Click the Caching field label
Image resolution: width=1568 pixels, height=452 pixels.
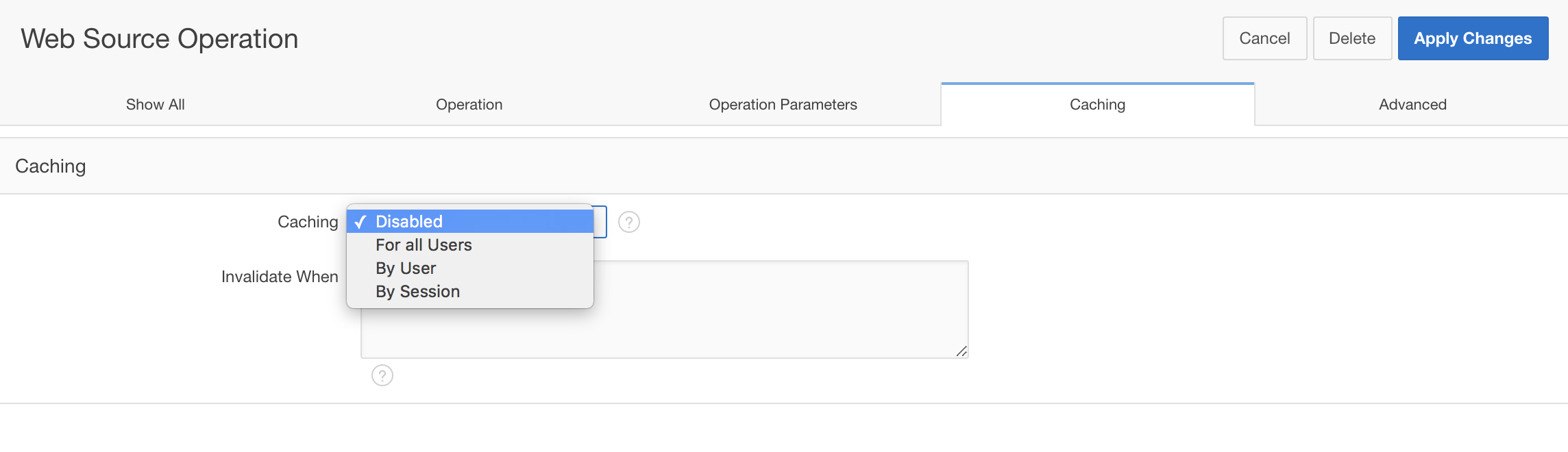coord(308,222)
